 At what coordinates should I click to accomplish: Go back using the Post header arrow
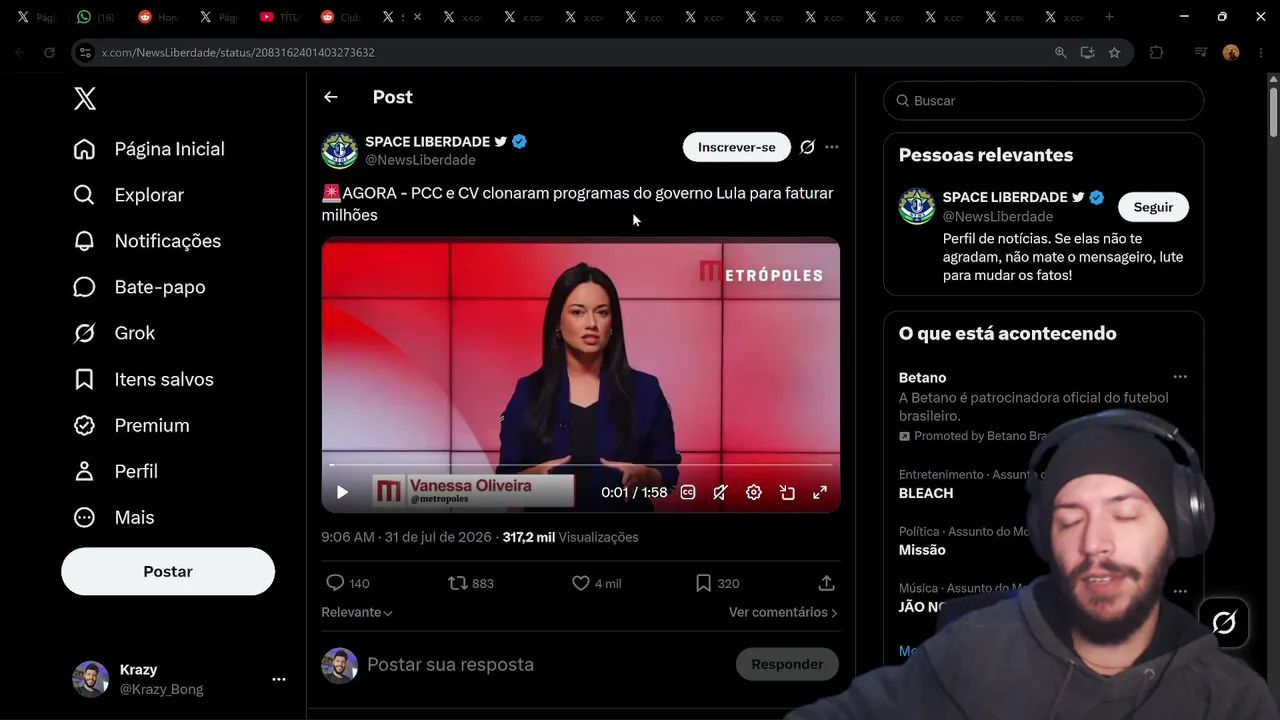331,97
